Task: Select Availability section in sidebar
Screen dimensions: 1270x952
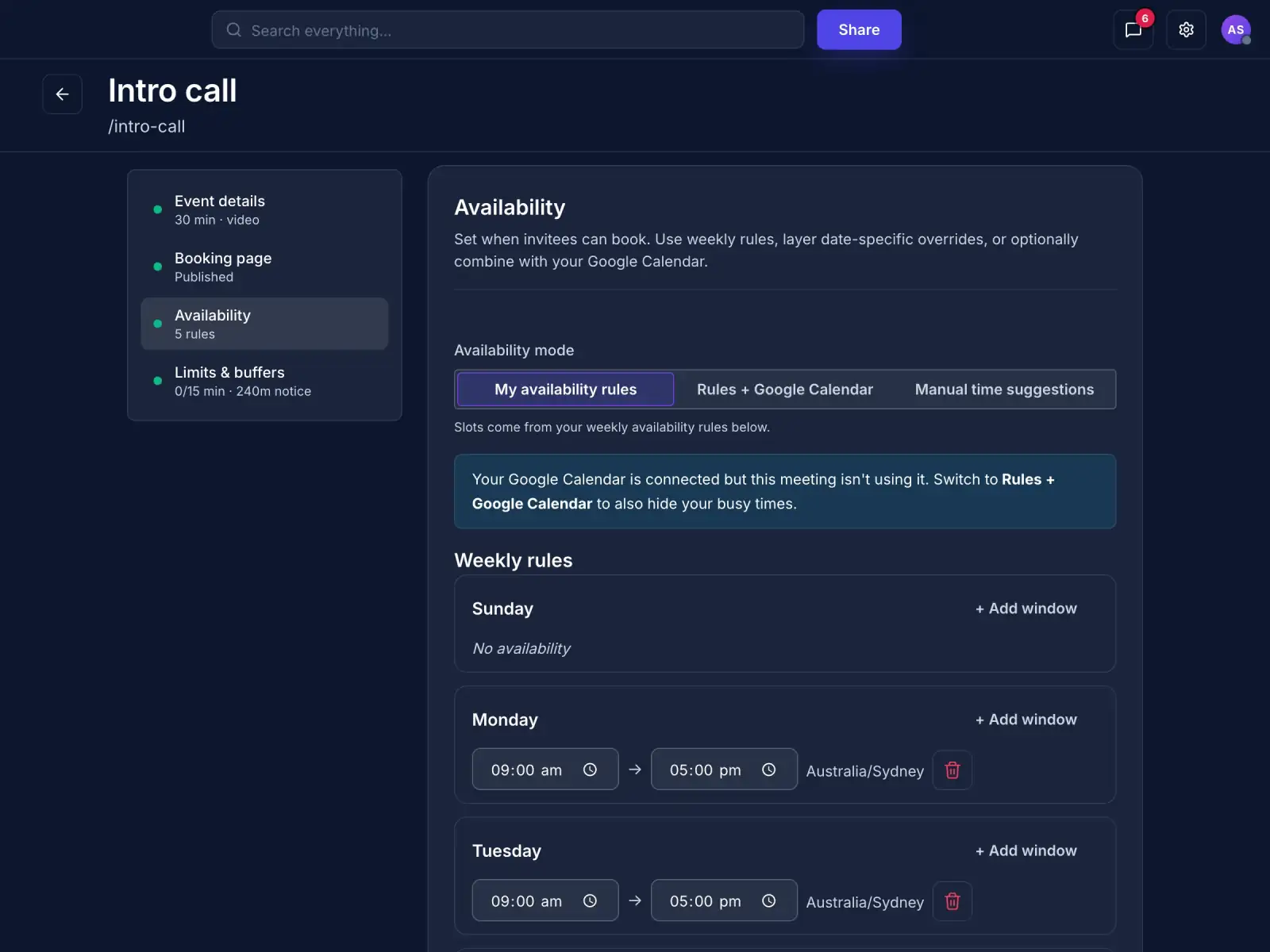Action: pyautogui.click(x=264, y=324)
